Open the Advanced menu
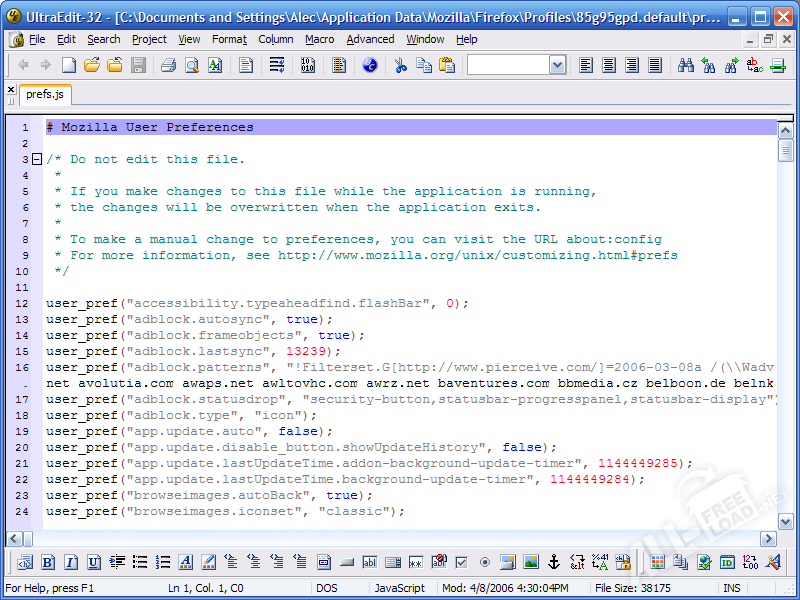 click(370, 39)
